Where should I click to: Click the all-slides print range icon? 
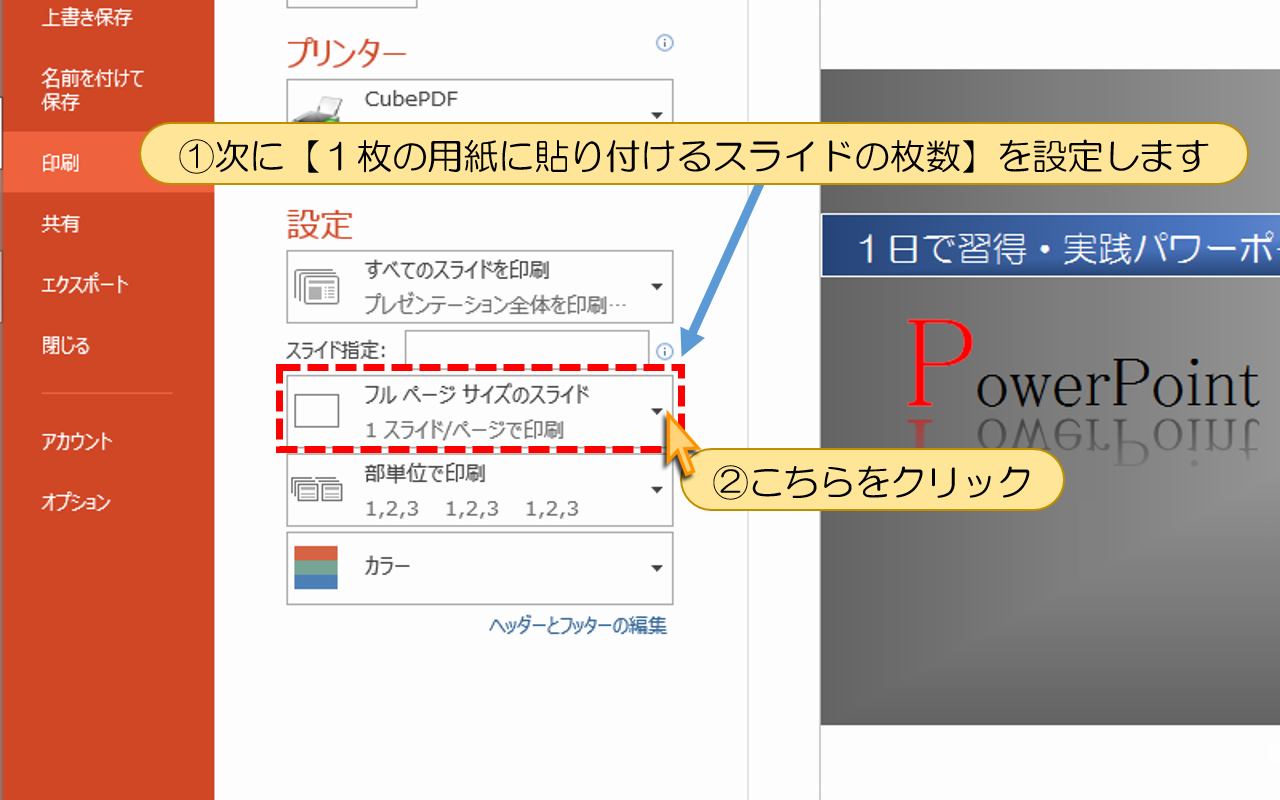point(317,286)
